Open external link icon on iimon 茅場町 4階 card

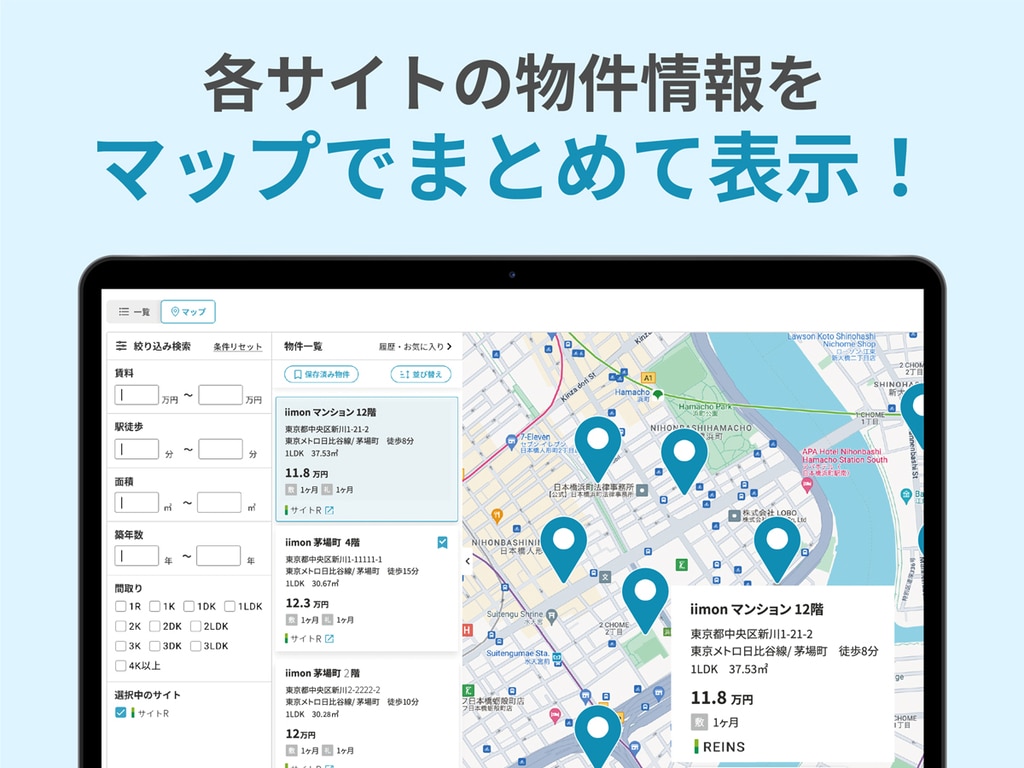[x=329, y=638]
